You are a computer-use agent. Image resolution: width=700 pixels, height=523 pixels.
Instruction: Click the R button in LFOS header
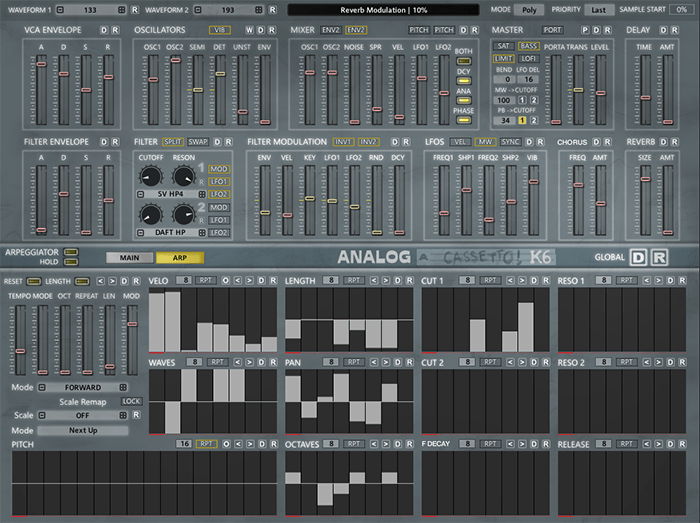[x=540, y=142]
